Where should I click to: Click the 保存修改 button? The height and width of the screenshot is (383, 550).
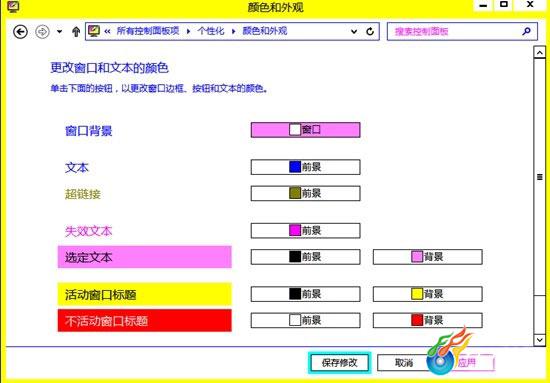pos(340,363)
